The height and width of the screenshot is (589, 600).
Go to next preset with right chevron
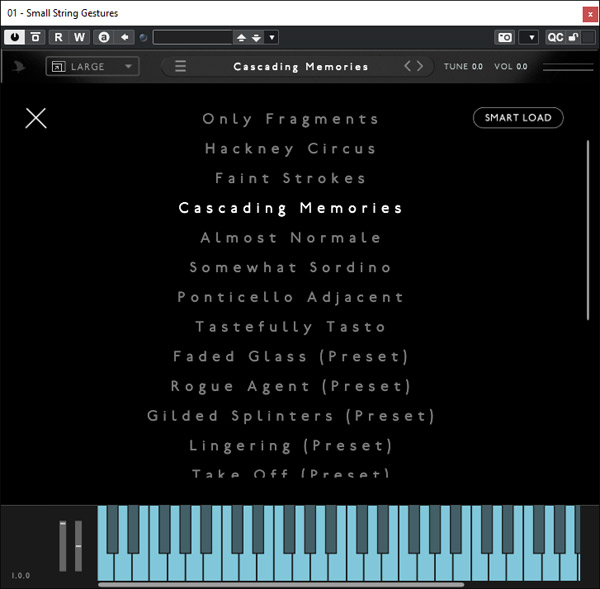click(x=421, y=67)
